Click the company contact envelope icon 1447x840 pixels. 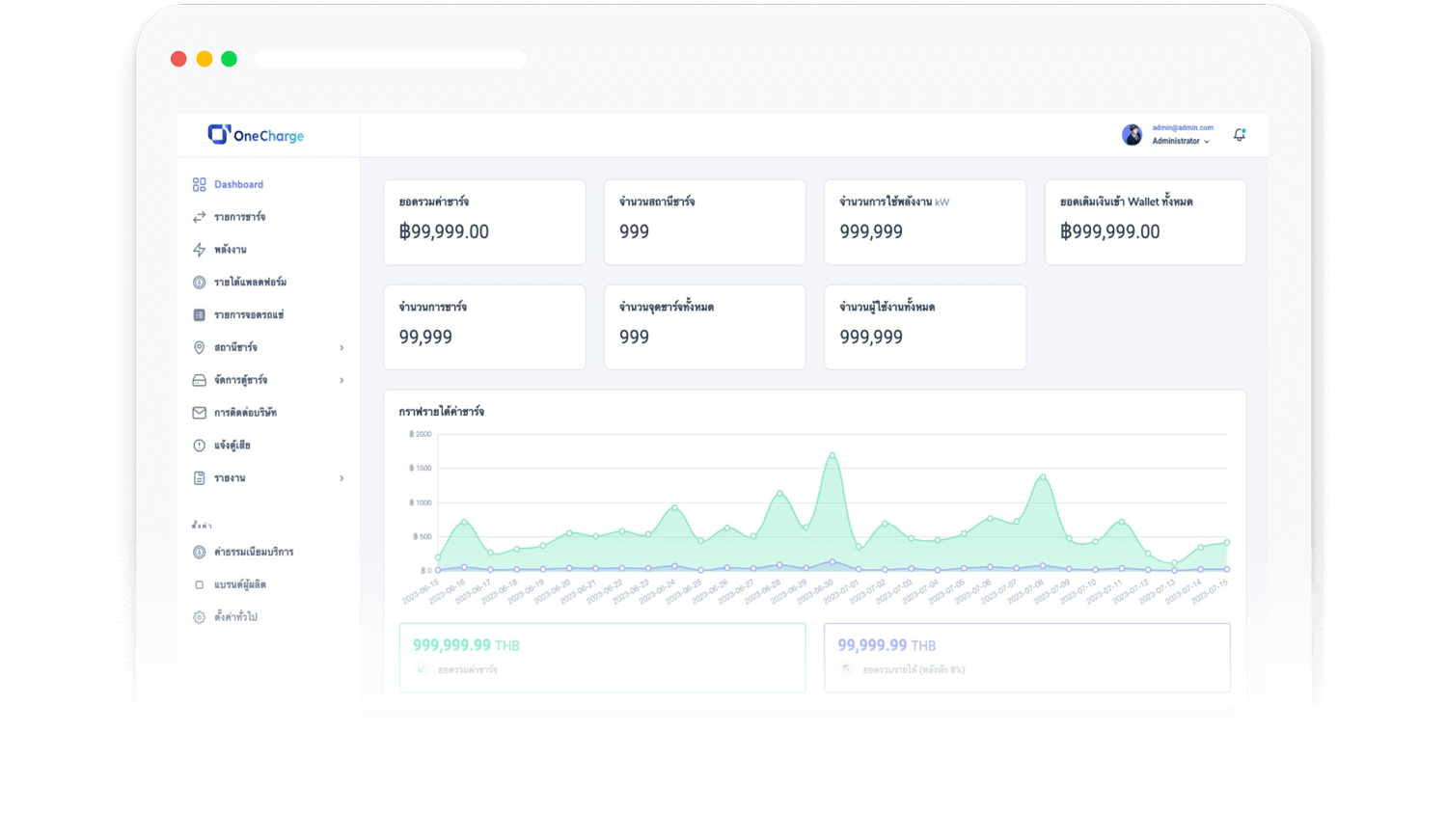pos(200,412)
